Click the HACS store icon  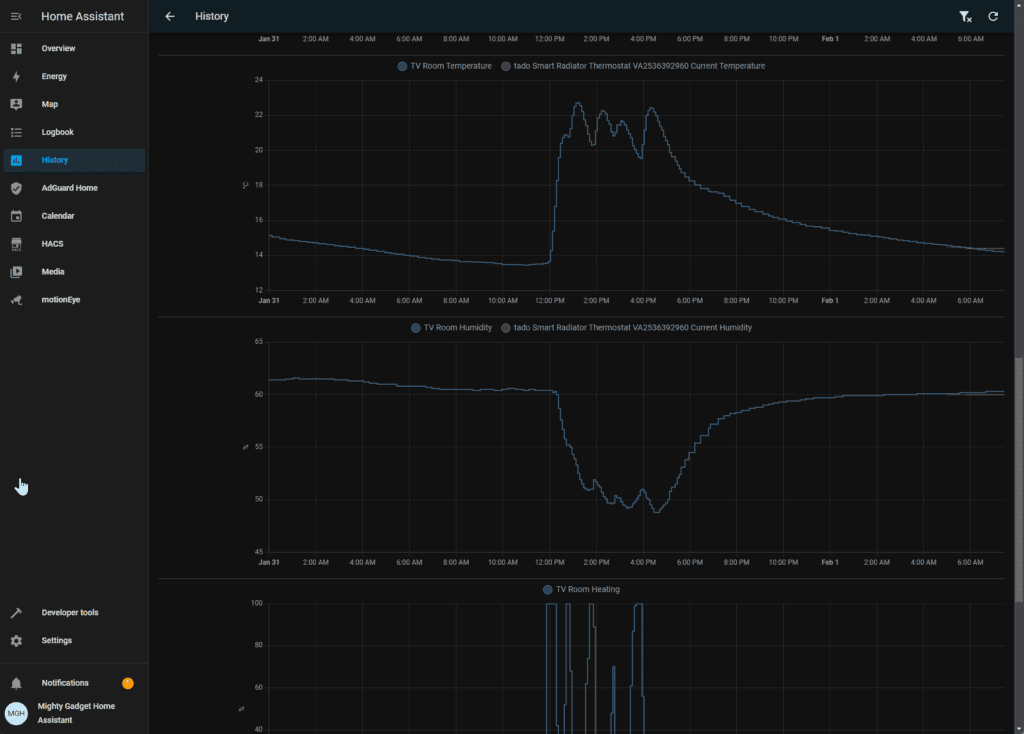point(16,244)
